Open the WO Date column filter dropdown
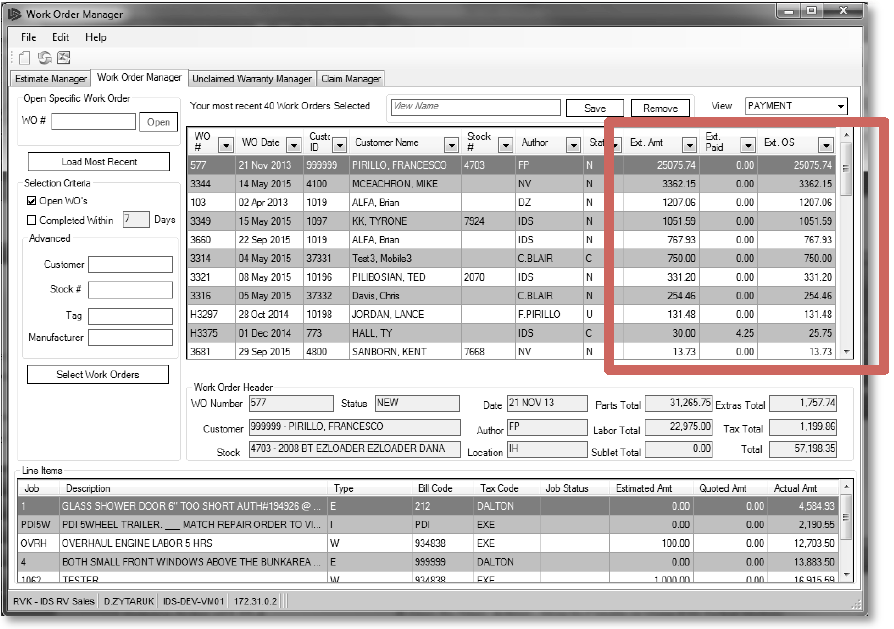This screenshot has height=629, width=894. coord(294,146)
